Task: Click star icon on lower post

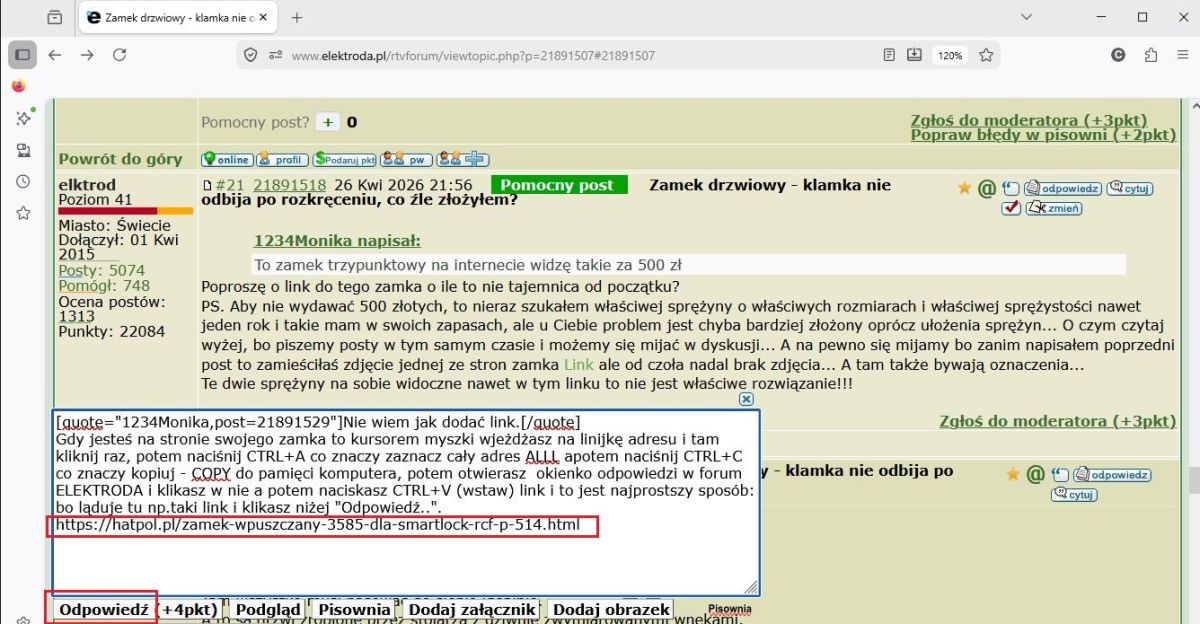Action: pos(1013,474)
